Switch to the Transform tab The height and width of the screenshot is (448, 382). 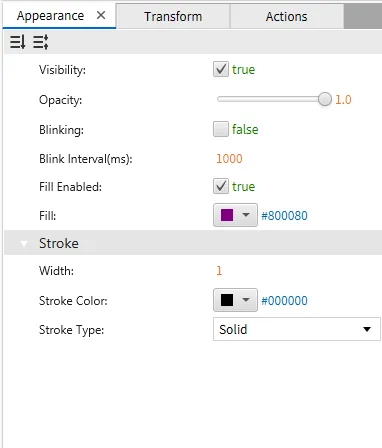pyautogui.click(x=173, y=16)
